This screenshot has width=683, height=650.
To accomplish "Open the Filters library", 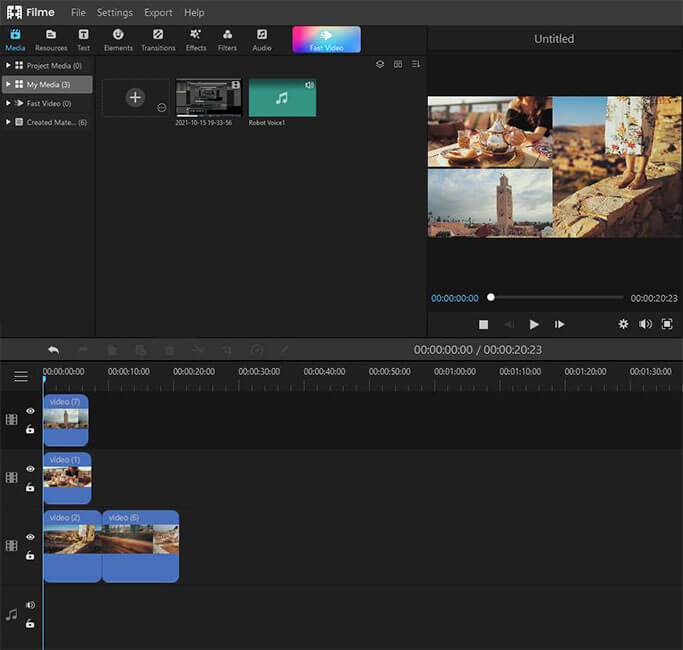I will click(x=227, y=40).
